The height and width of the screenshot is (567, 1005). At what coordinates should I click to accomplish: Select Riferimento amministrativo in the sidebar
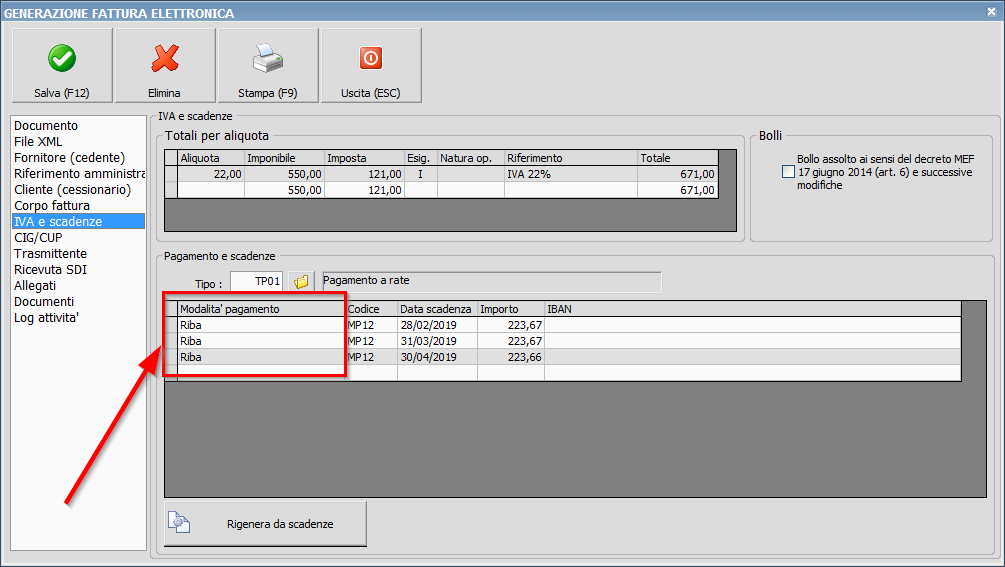coord(79,174)
